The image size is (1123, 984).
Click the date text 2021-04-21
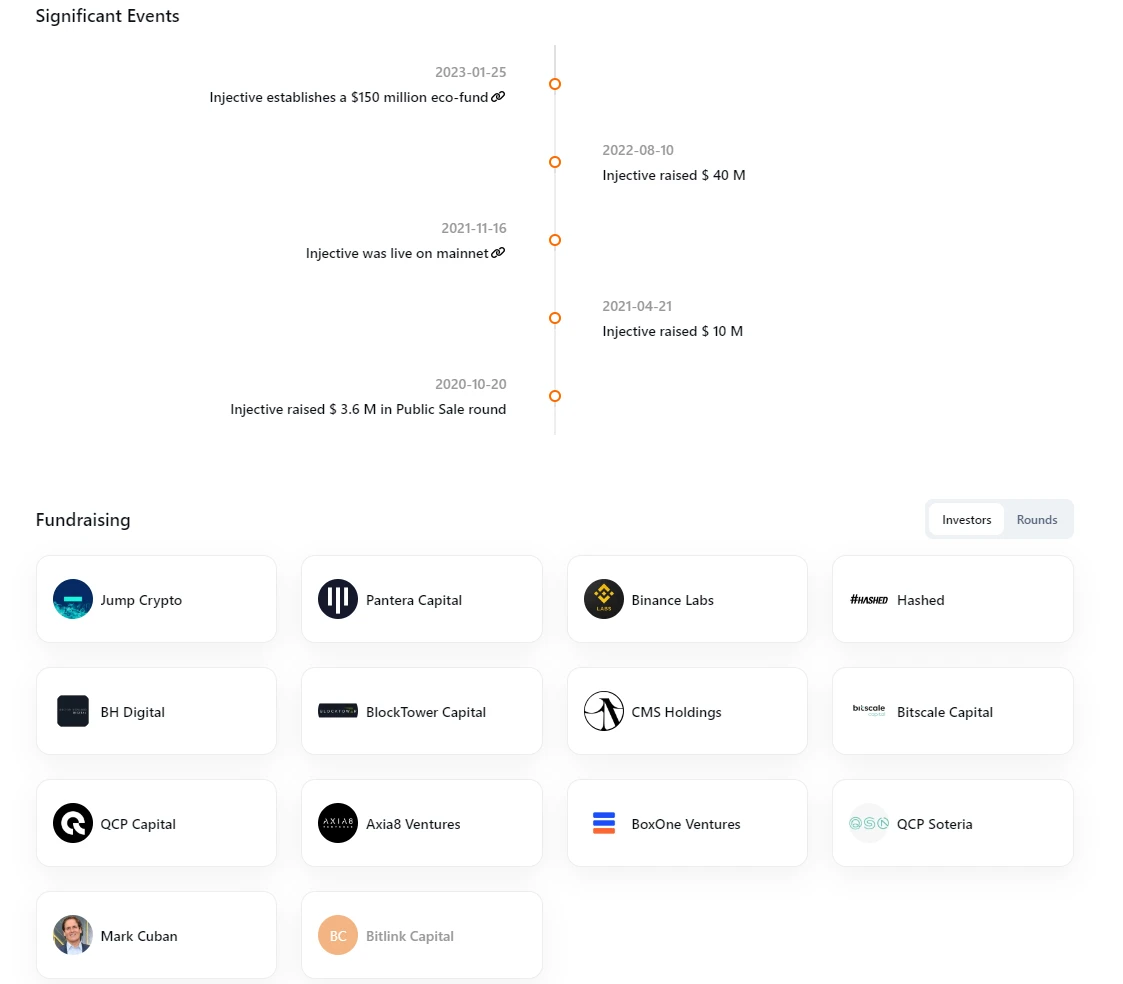pos(637,307)
